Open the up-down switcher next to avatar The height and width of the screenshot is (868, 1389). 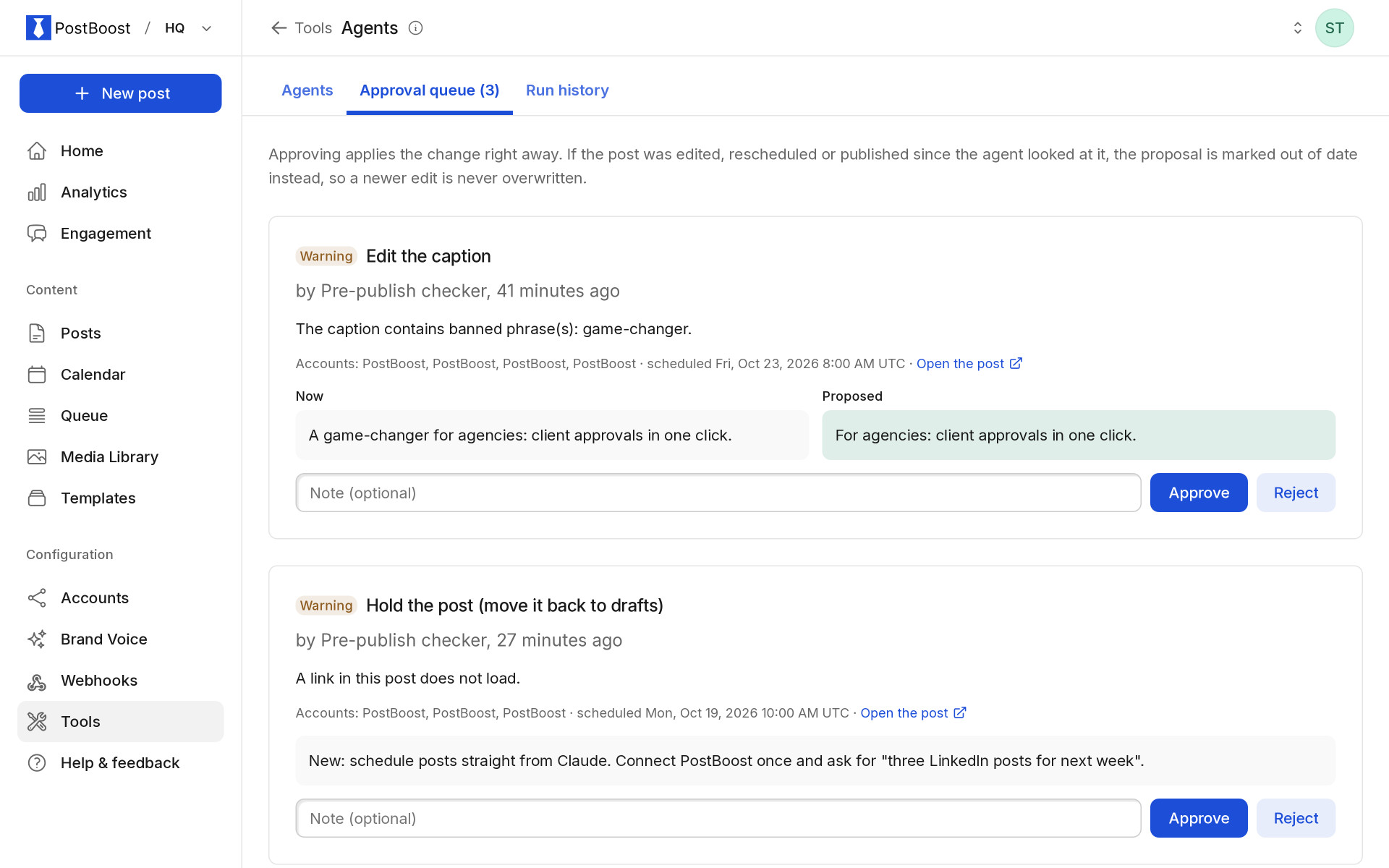(1297, 27)
